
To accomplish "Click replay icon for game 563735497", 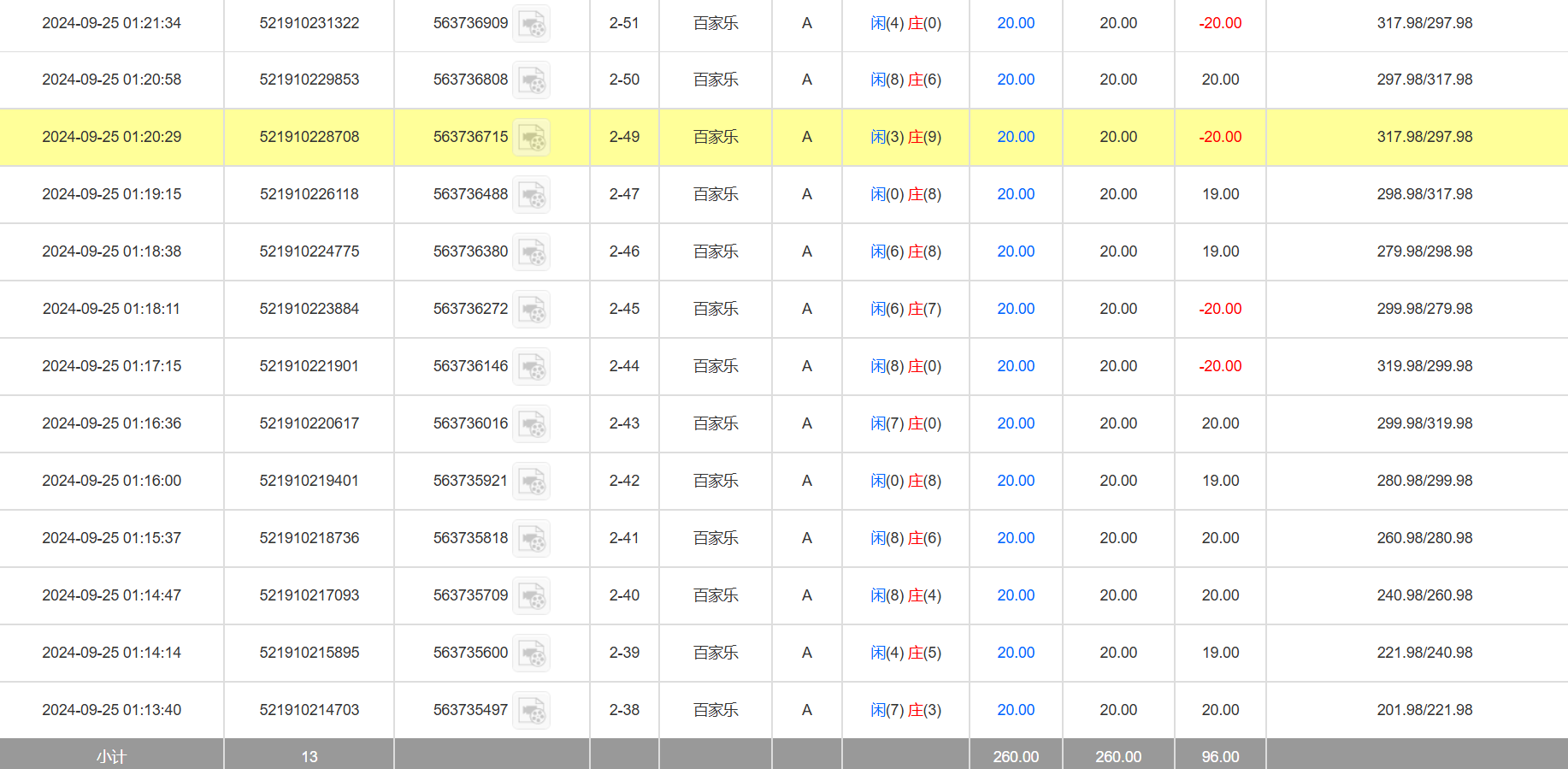I will pos(531,711).
